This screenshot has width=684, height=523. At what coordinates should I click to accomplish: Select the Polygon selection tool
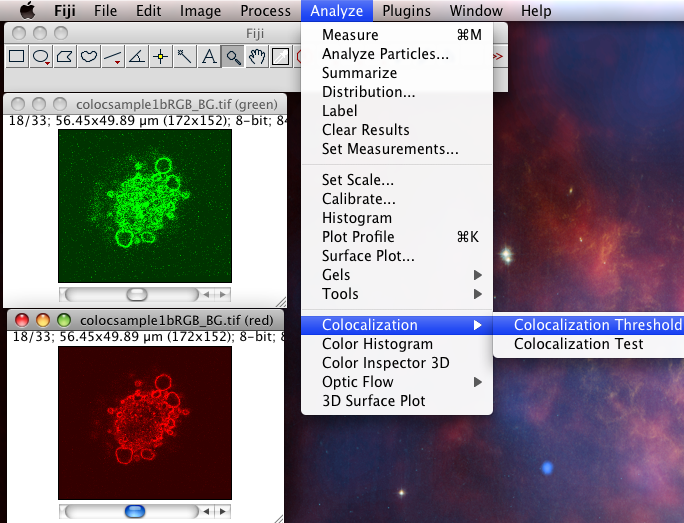pos(65,57)
